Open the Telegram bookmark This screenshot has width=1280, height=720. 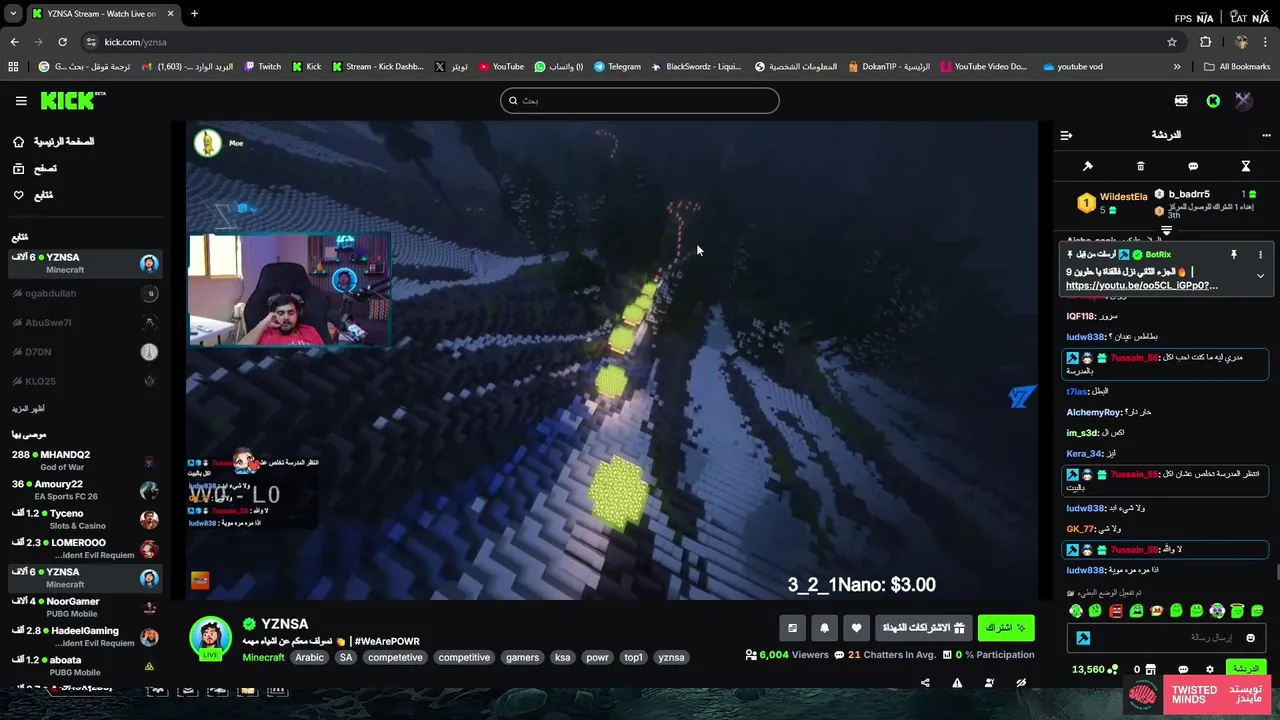click(617, 67)
